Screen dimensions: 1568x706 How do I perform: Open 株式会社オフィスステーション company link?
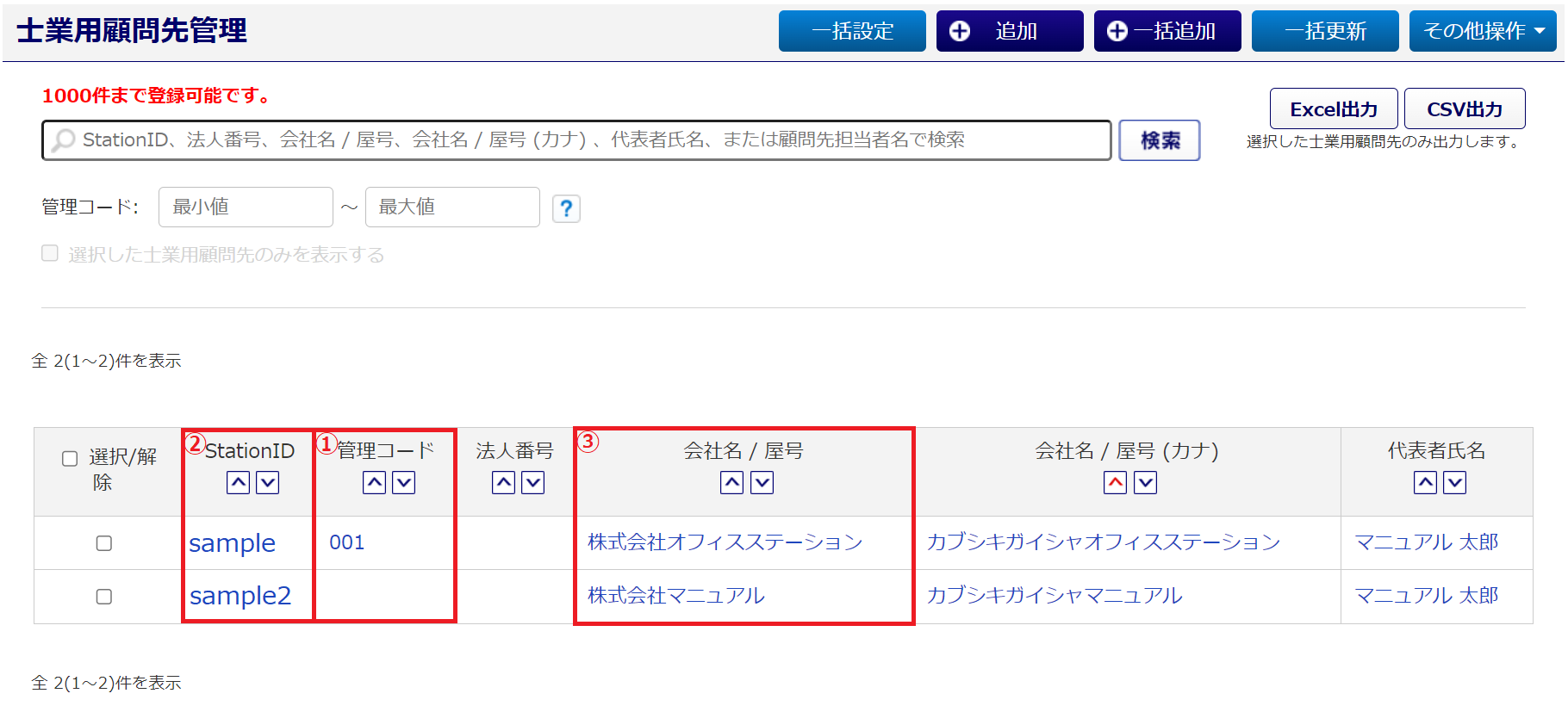click(725, 542)
